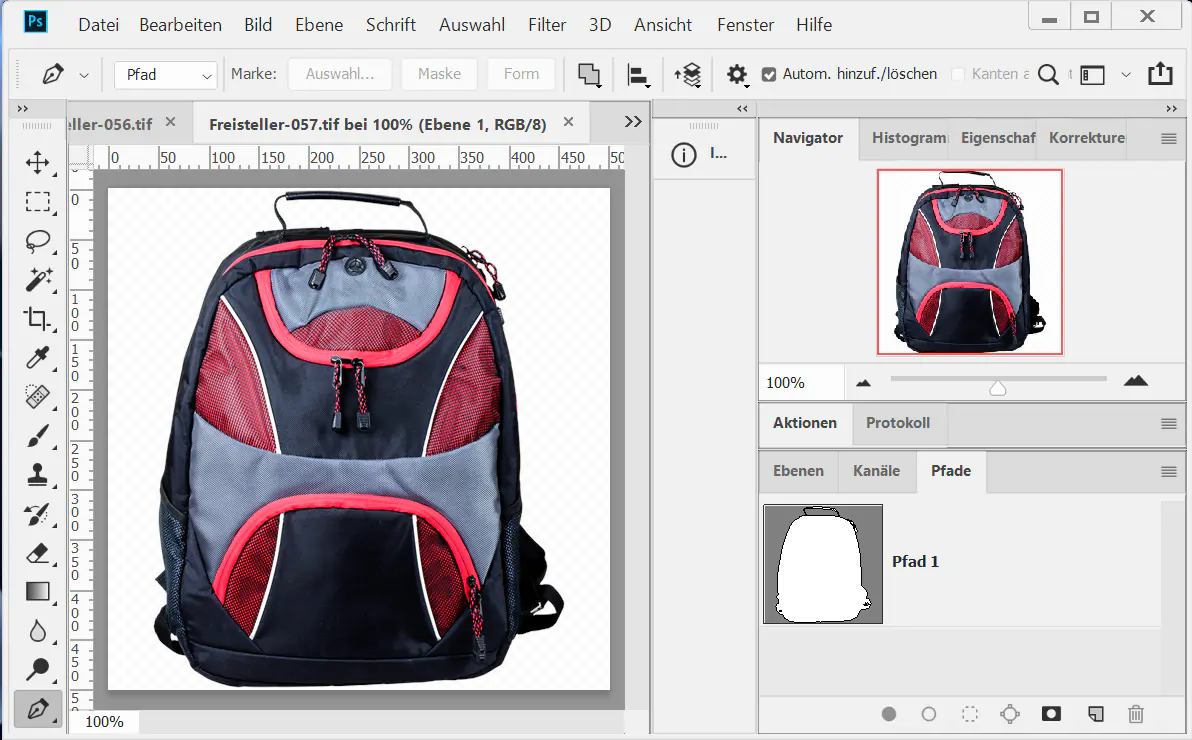Select the Eraser tool
Image resolution: width=1192 pixels, height=740 pixels.
pyautogui.click(x=38, y=553)
